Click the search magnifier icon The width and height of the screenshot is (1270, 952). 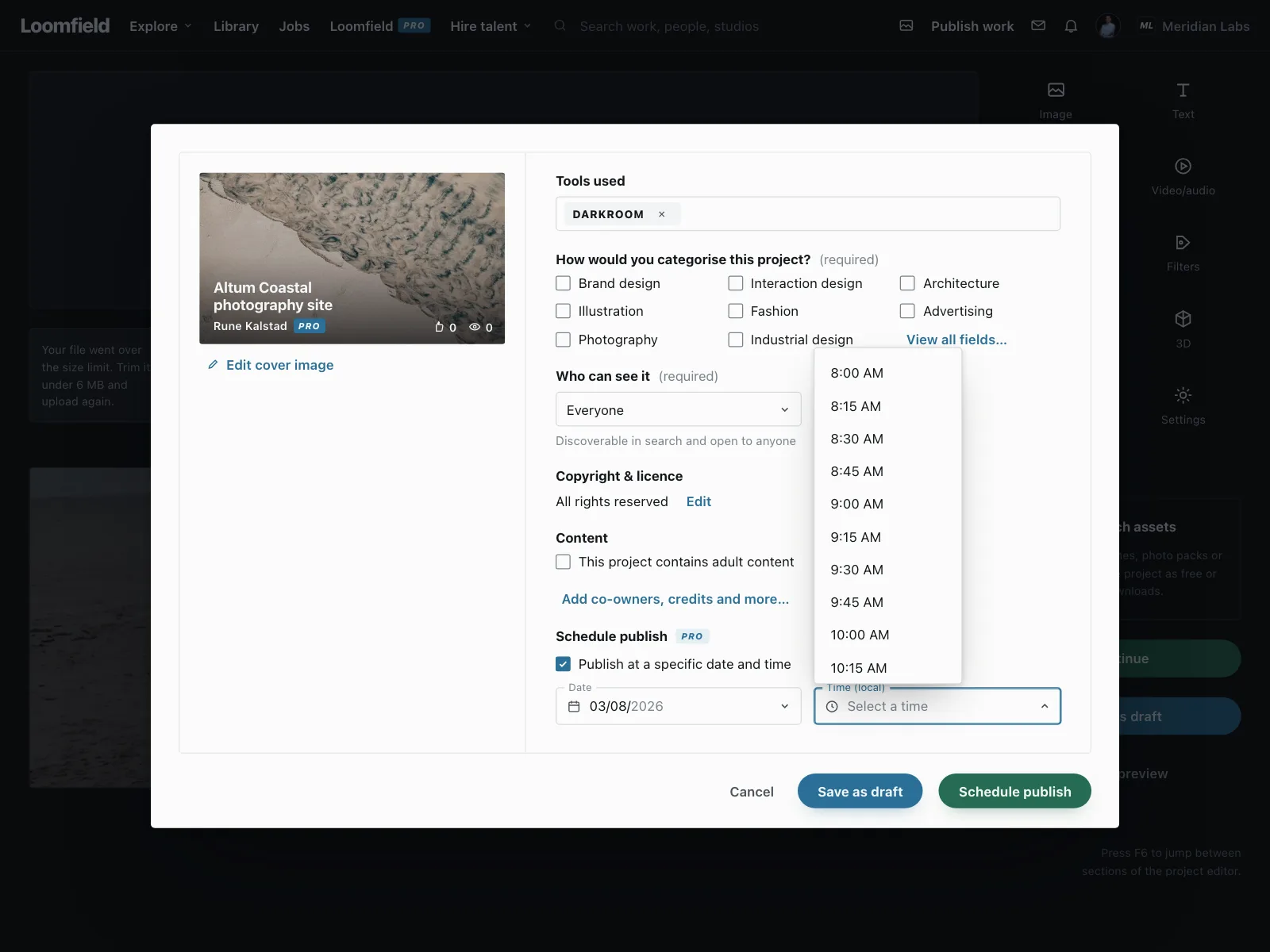(x=560, y=25)
